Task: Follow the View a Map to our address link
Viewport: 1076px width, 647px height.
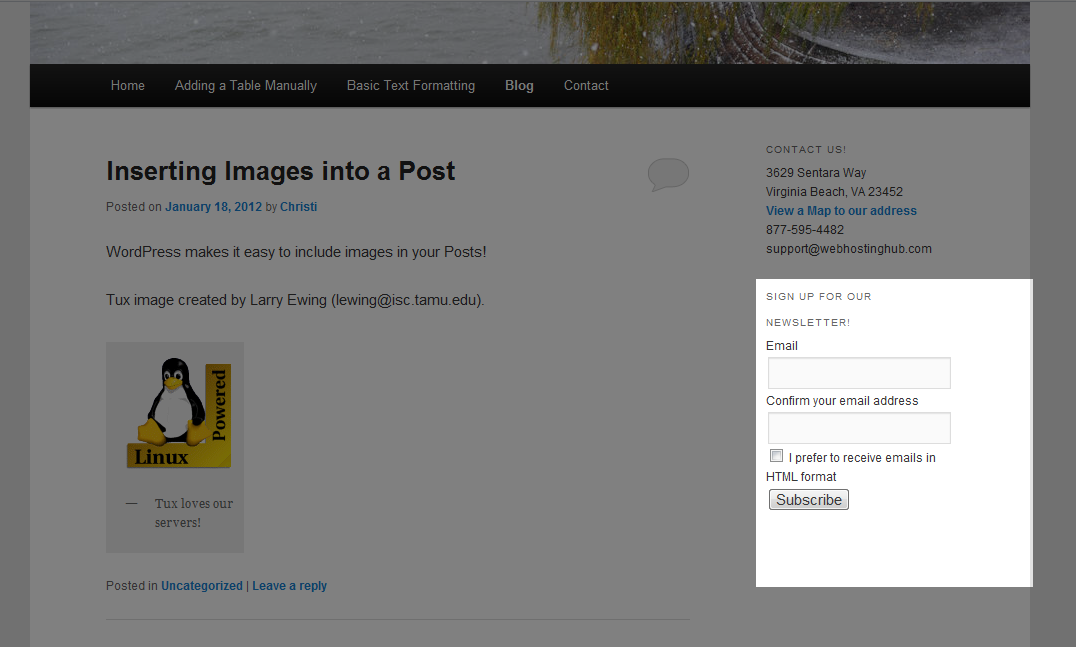Action: [x=841, y=211]
